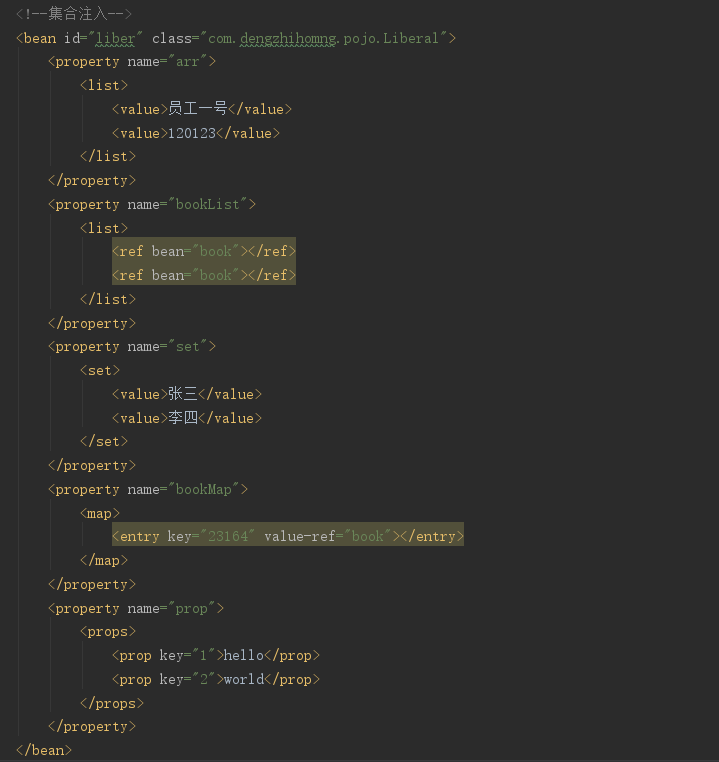Click the closing props tag

click(x=112, y=704)
